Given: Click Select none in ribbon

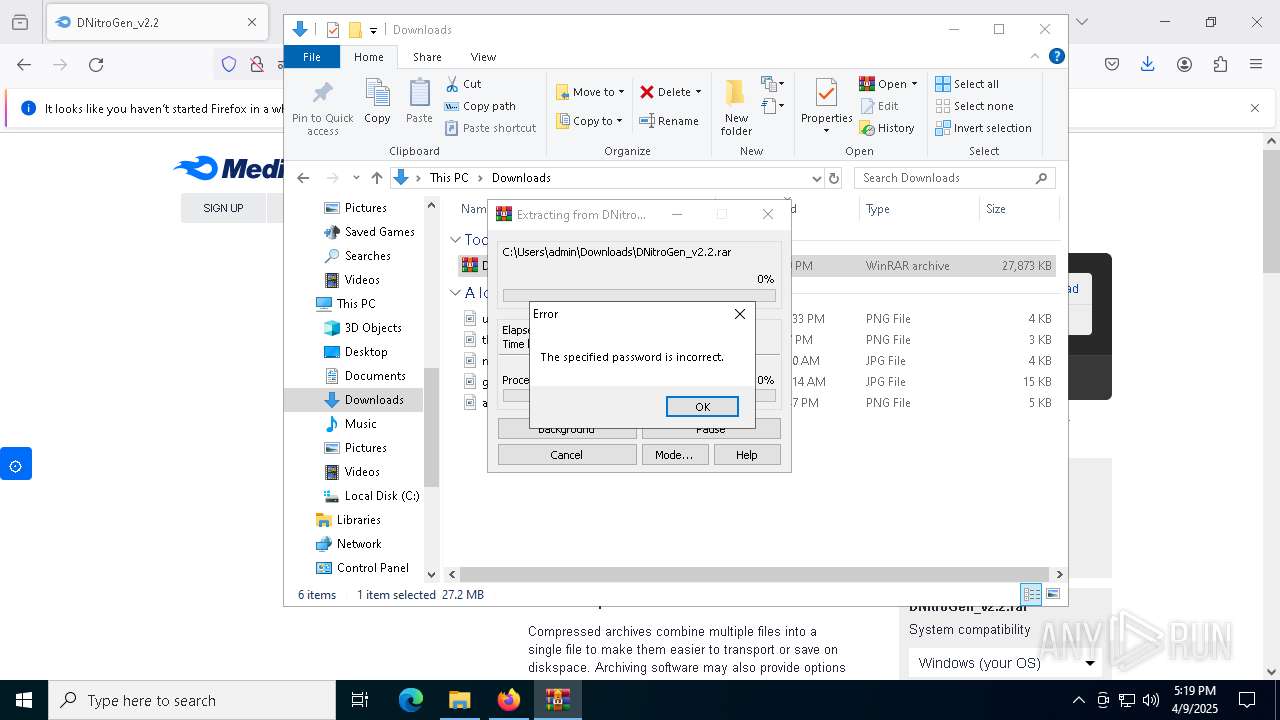Looking at the screenshot, I should (x=974, y=106).
